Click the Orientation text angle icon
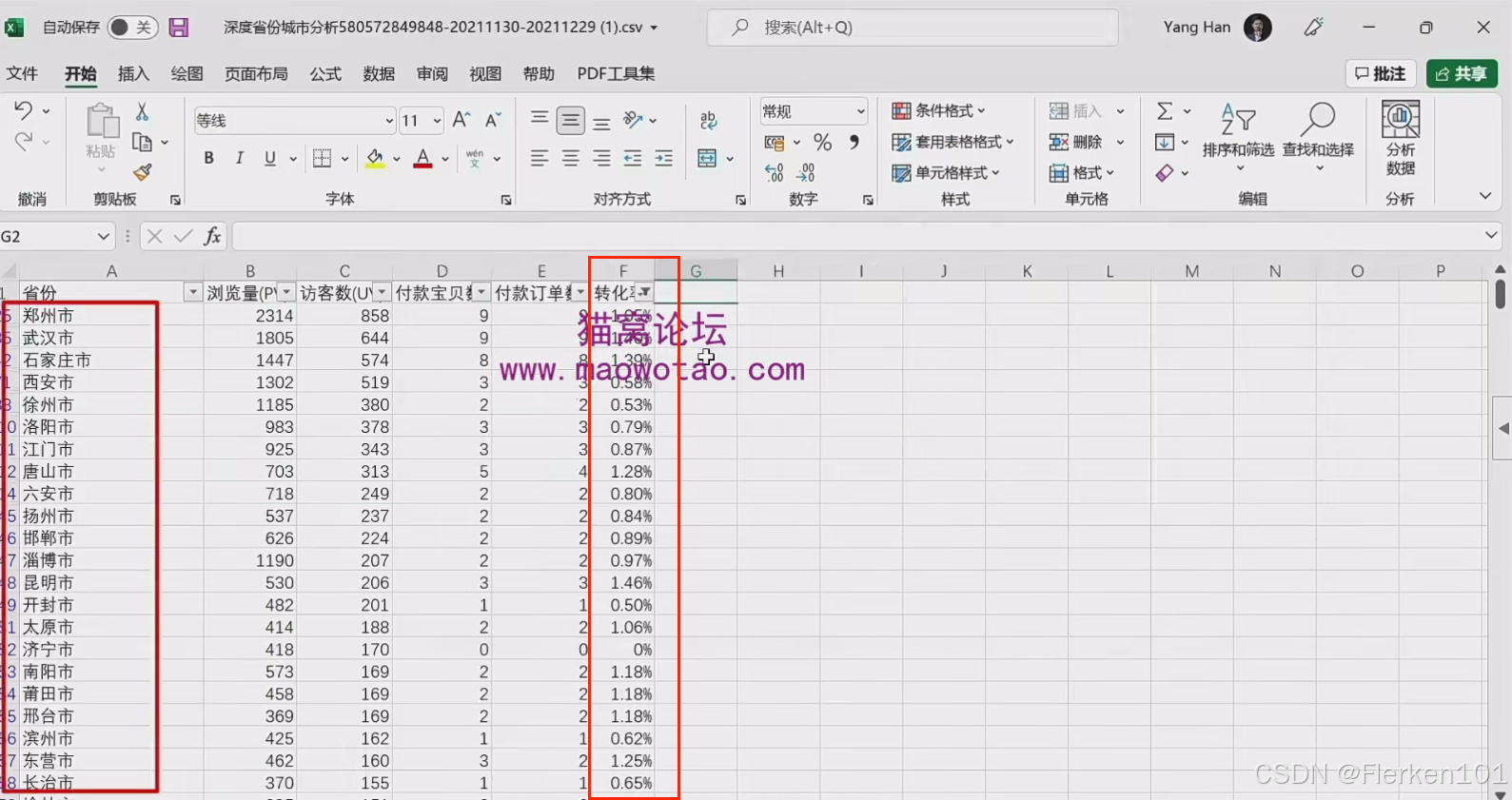 coord(633,120)
